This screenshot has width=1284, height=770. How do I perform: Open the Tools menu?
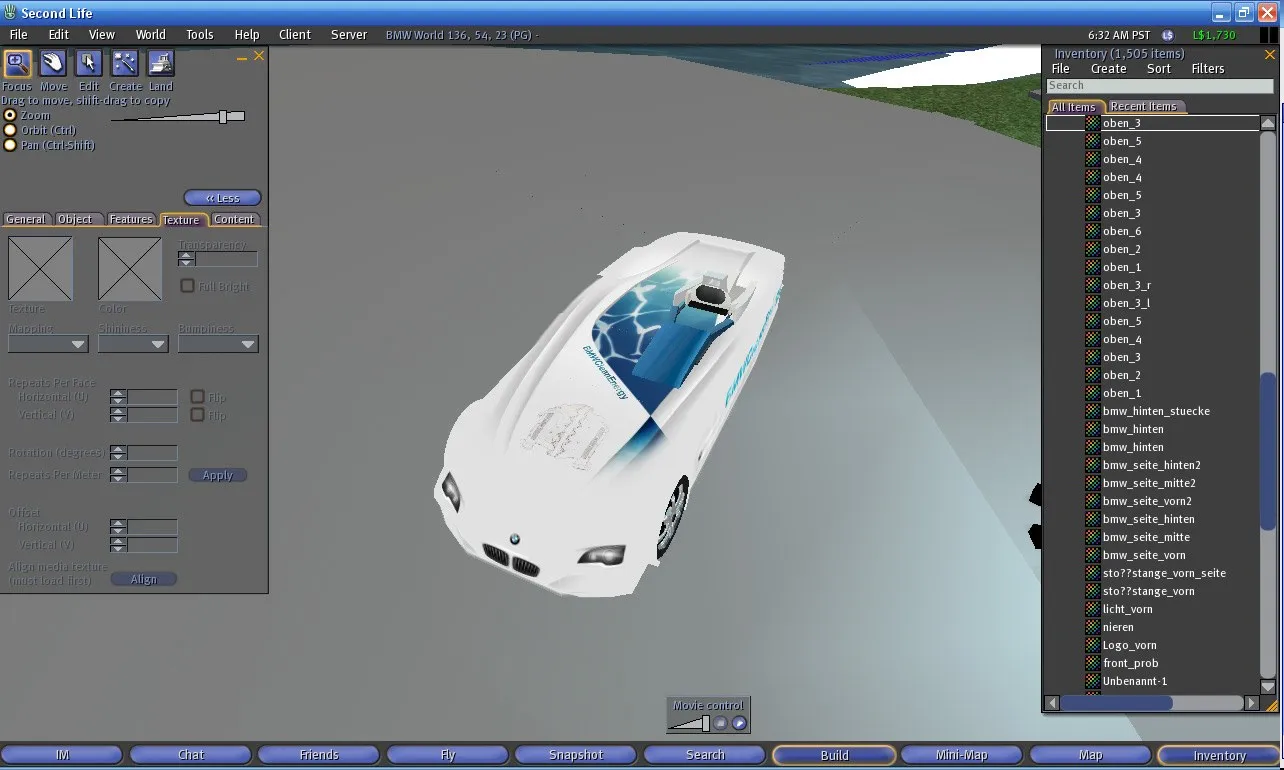coord(199,34)
